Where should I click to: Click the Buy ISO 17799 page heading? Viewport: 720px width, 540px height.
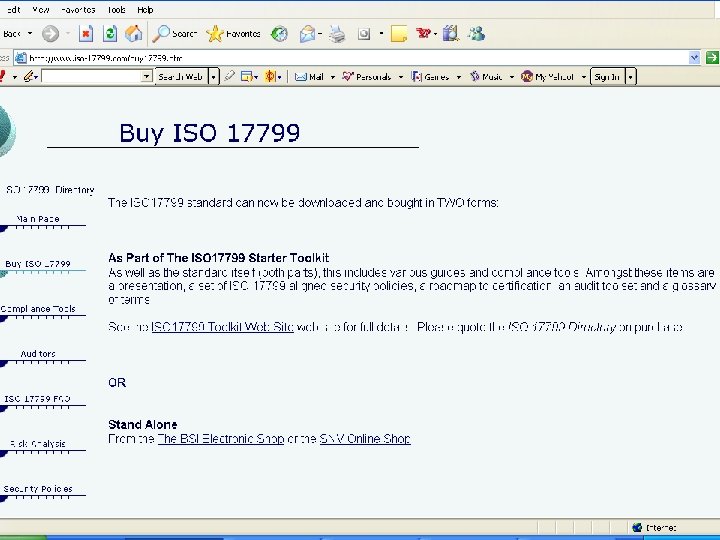[209, 133]
